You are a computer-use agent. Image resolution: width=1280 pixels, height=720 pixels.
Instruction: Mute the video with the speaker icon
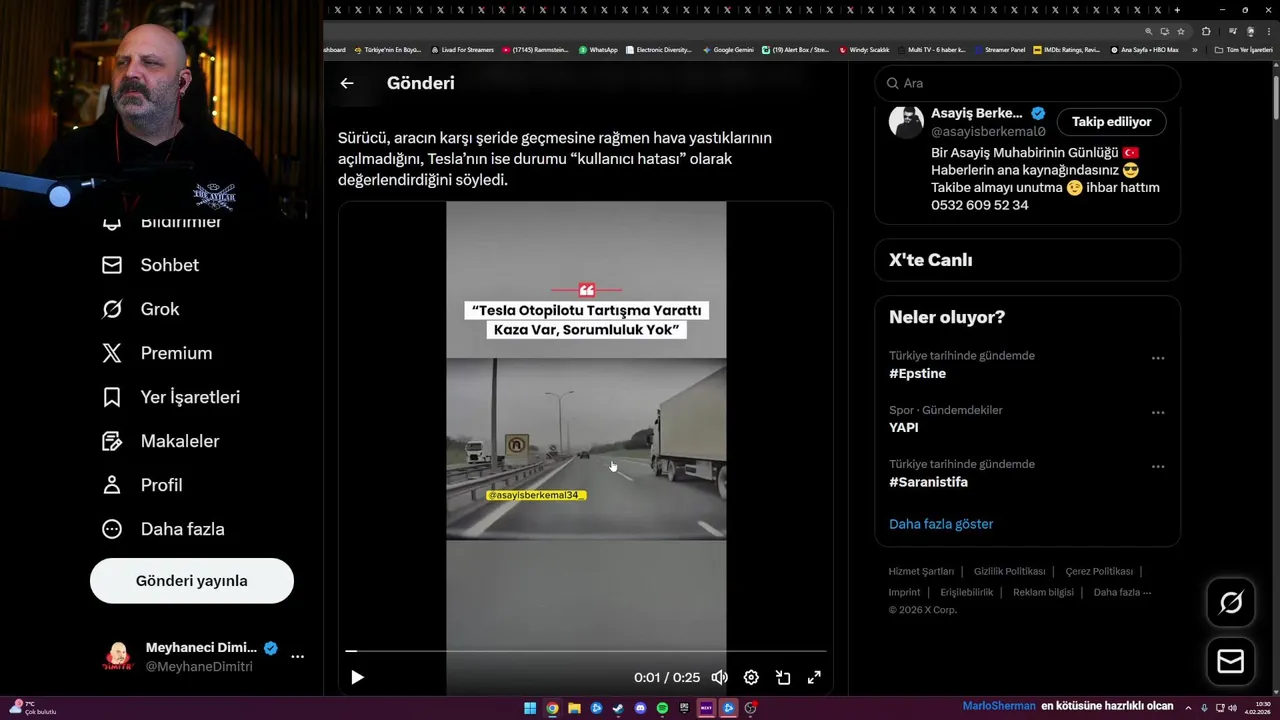click(719, 677)
